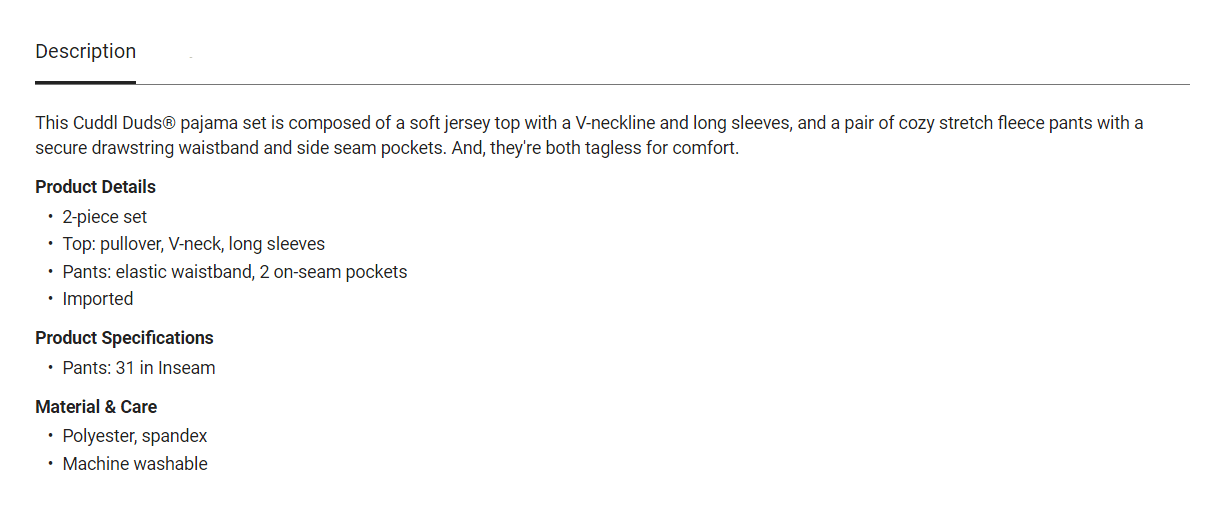The height and width of the screenshot is (506, 1228).
Task: Click the Product Details heading
Action: click(95, 187)
